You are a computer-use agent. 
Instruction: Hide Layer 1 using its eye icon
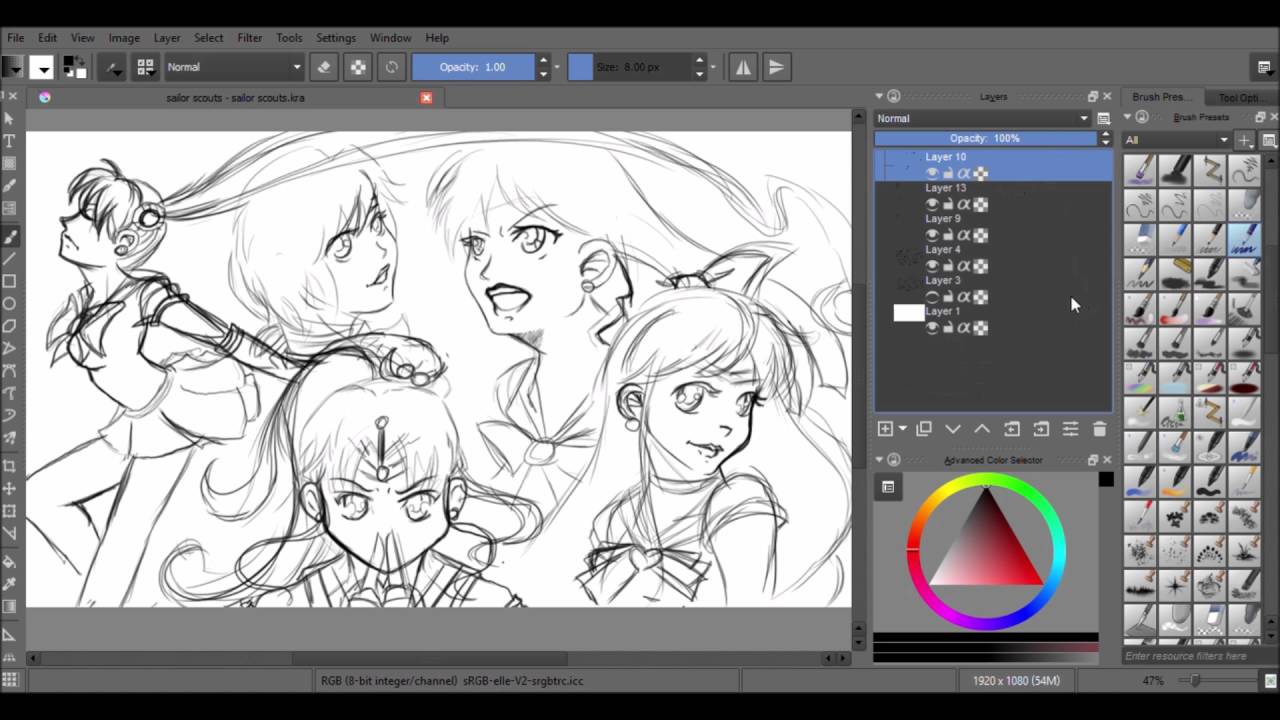pos(932,328)
